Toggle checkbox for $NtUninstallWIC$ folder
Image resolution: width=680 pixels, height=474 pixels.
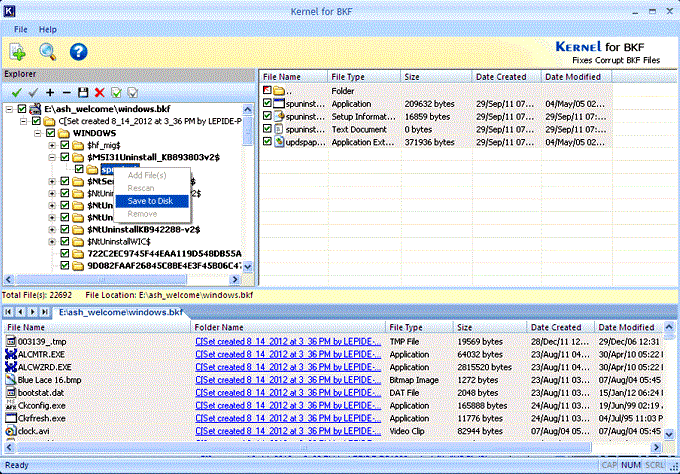(65, 241)
